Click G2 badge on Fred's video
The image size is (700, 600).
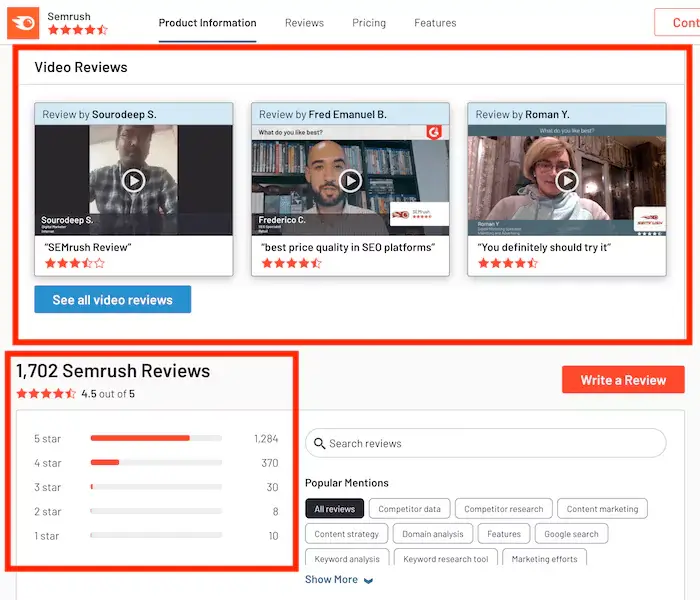point(434,132)
